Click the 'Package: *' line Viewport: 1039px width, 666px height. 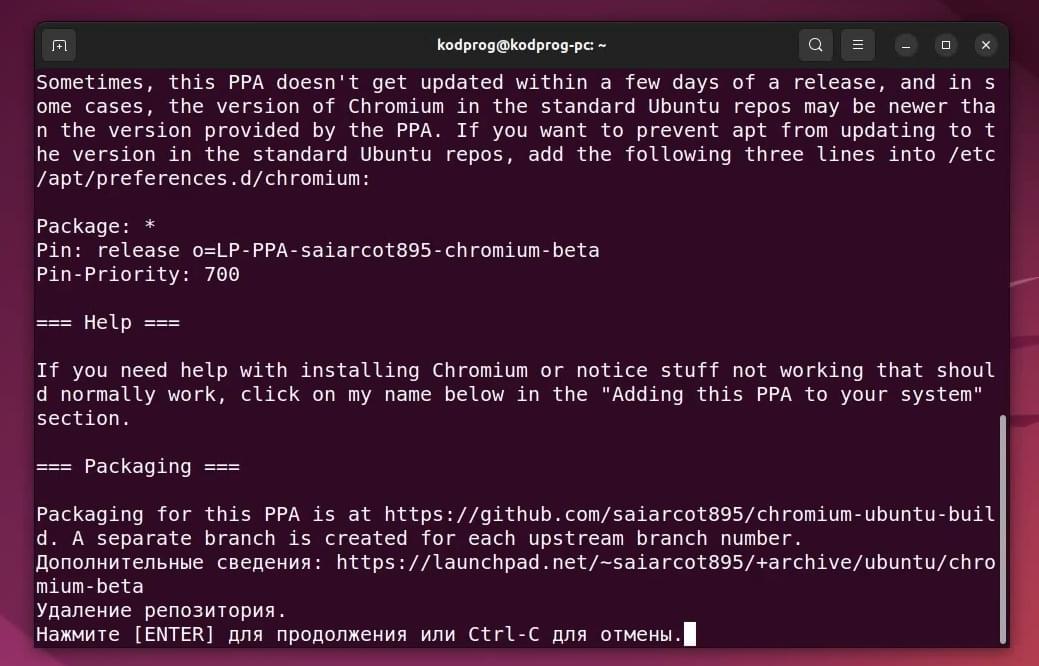point(96,226)
